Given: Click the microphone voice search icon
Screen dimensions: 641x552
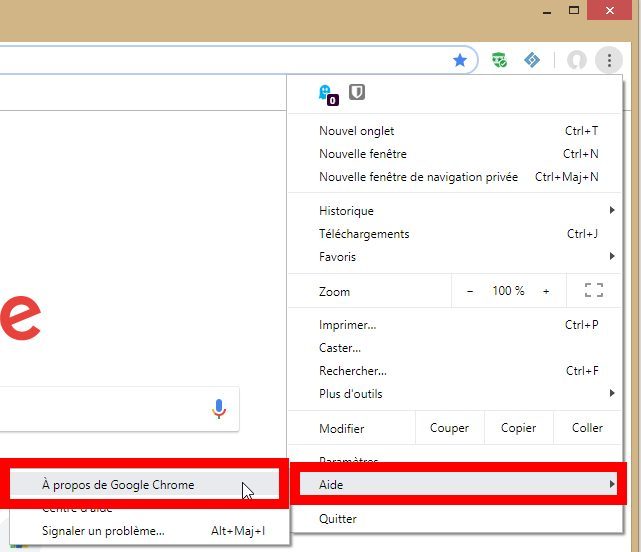Looking at the screenshot, I should click(219, 408).
